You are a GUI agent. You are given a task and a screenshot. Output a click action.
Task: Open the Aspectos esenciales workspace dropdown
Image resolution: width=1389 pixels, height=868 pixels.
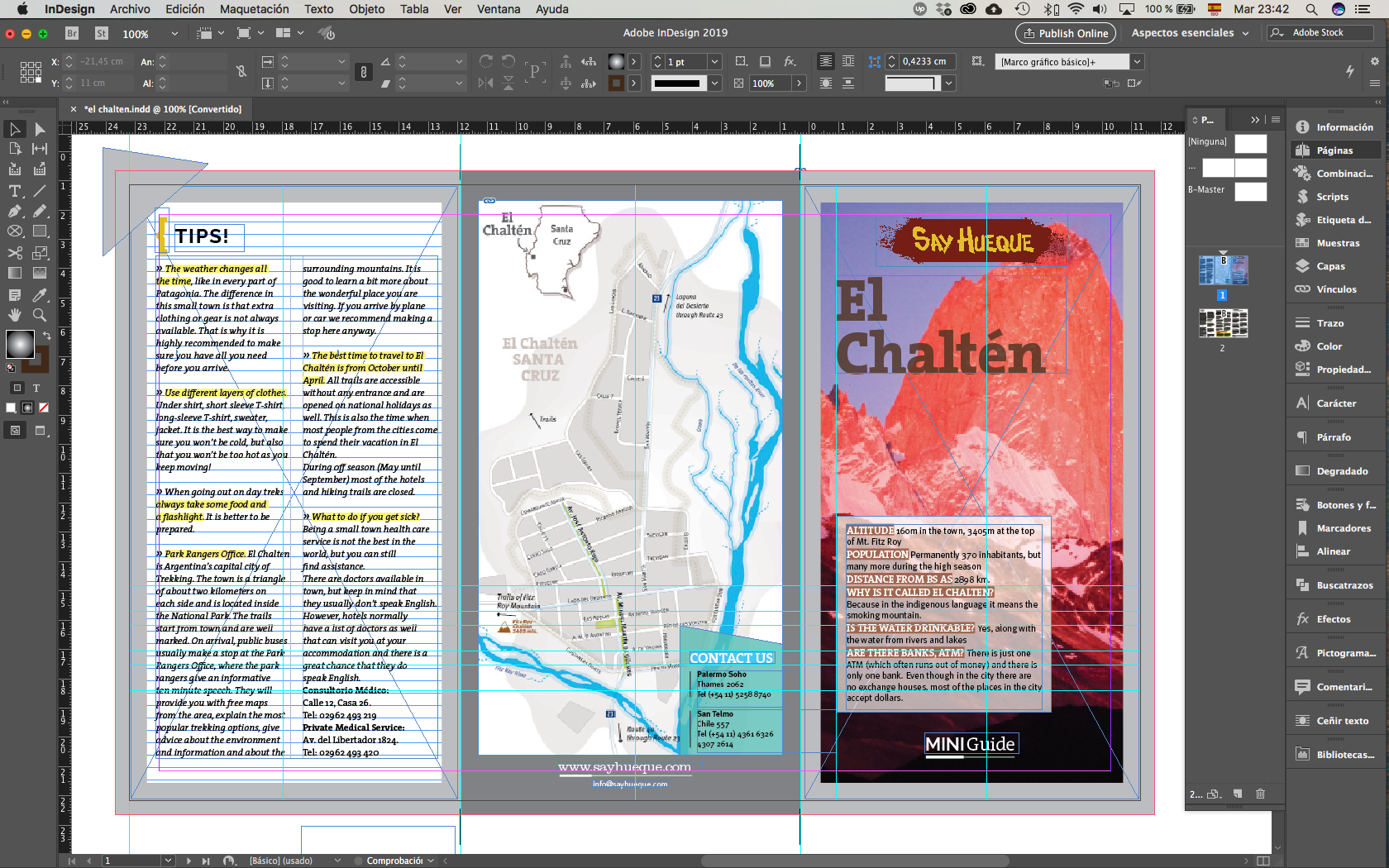[x=1191, y=32]
